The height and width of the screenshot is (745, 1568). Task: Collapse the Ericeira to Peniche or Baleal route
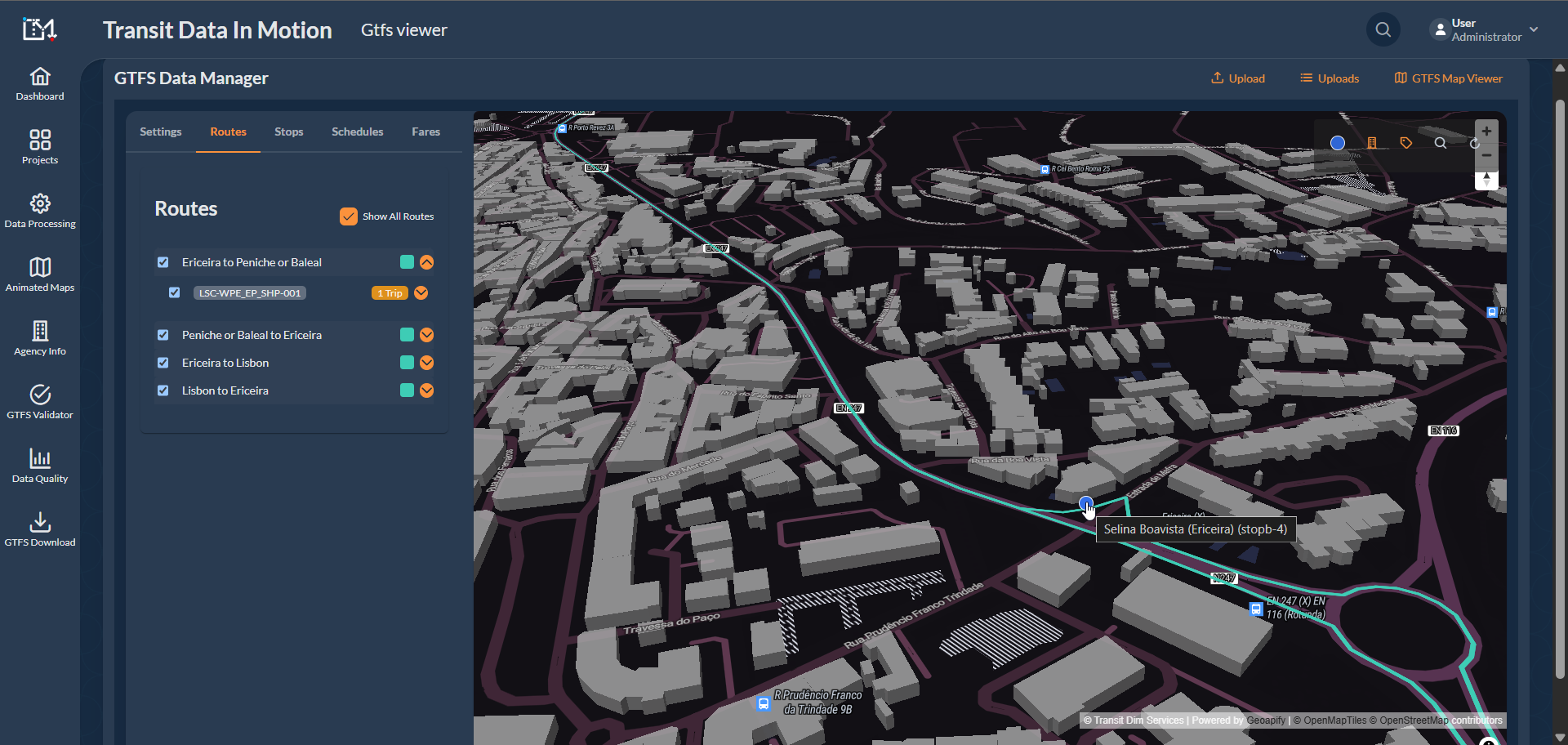click(426, 262)
